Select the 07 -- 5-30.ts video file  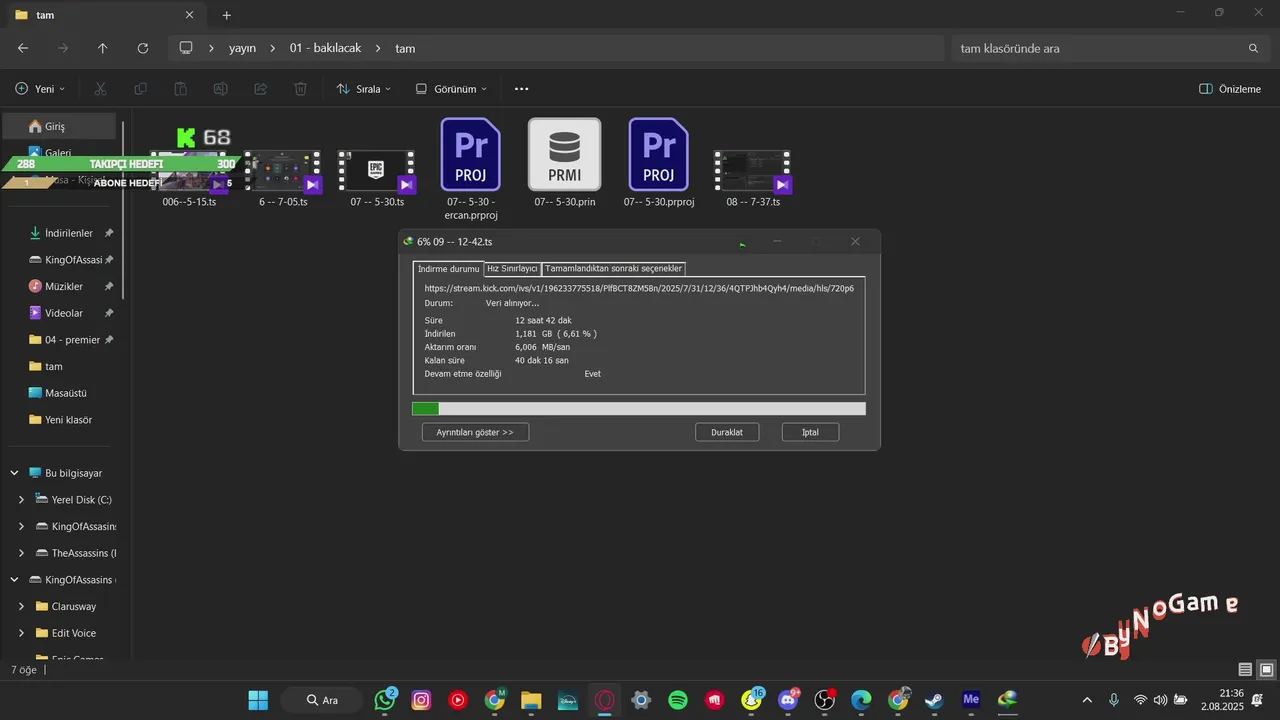click(377, 180)
